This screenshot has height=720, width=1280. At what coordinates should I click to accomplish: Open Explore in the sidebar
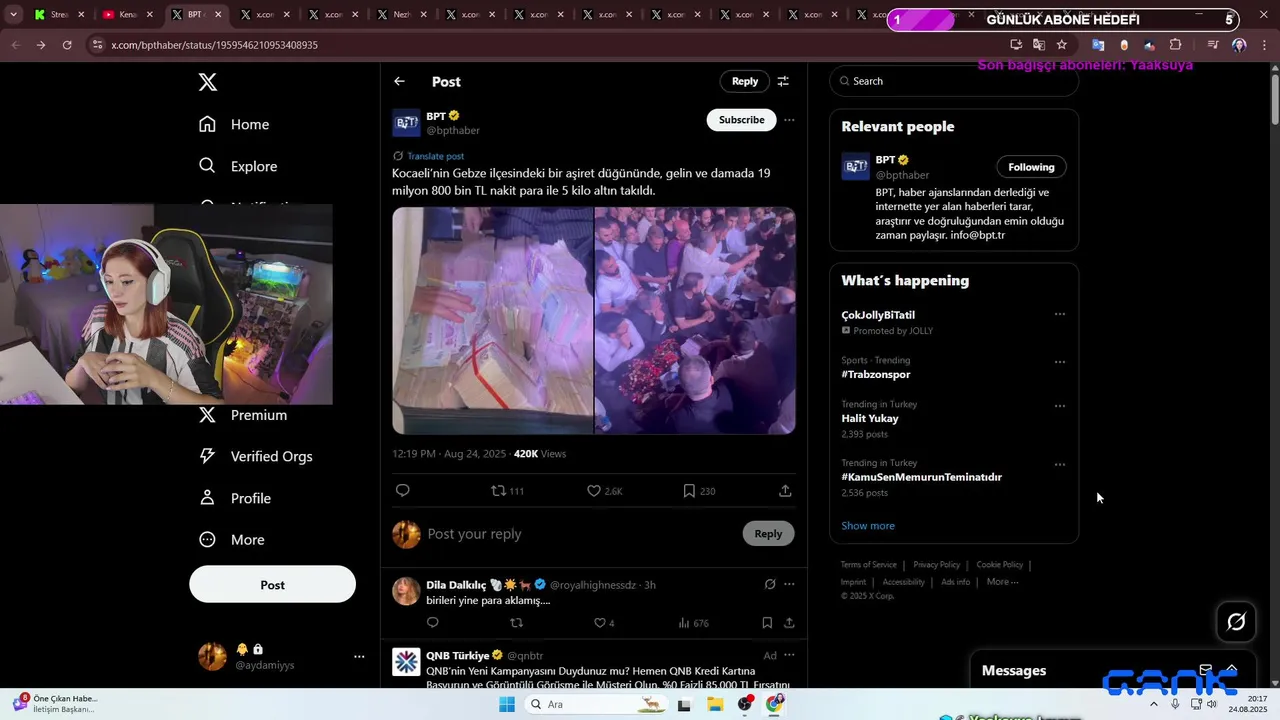[x=238, y=166]
